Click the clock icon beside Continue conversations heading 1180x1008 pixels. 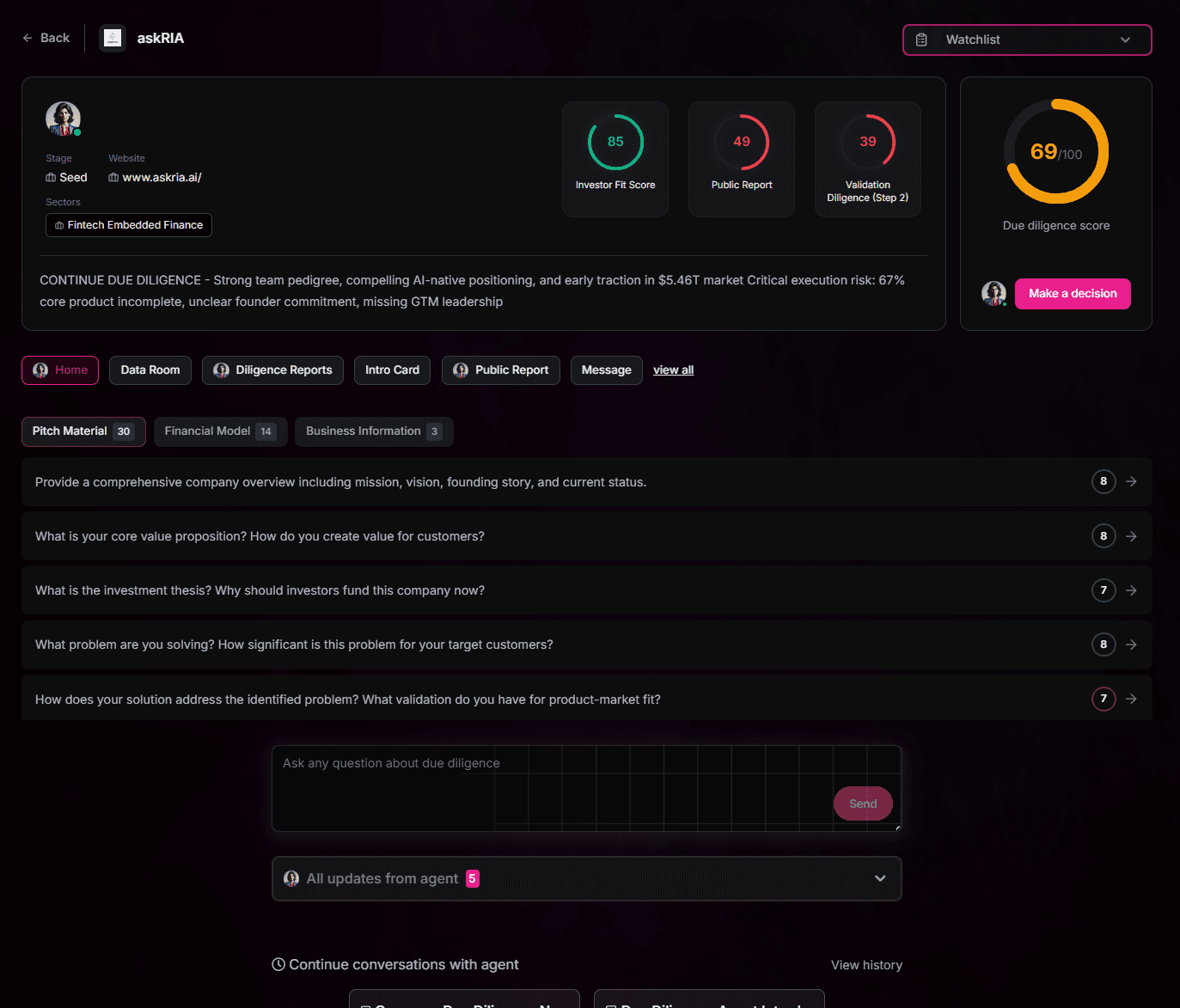278,964
